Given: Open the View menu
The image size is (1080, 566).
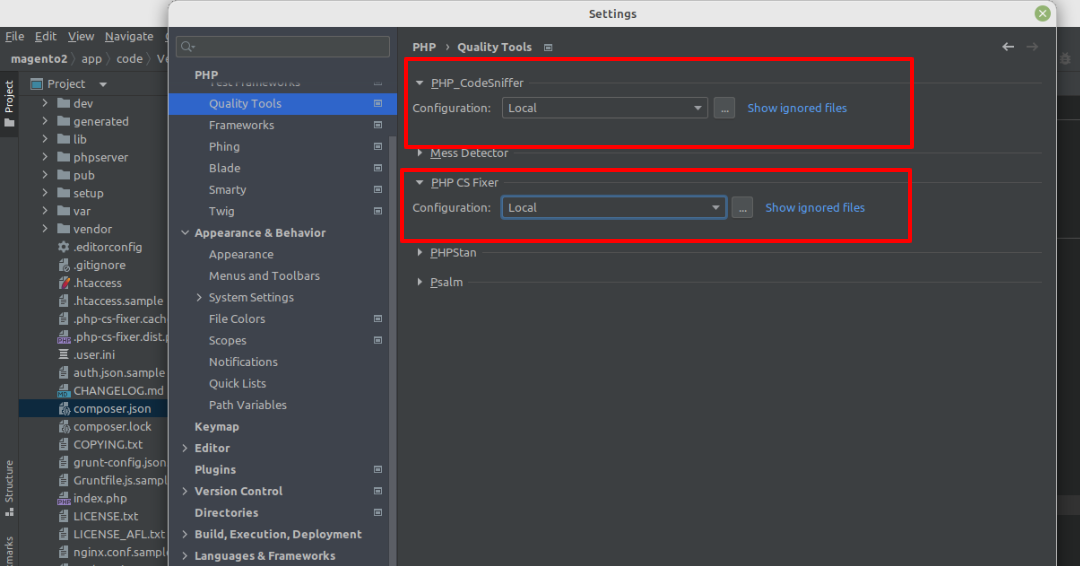Looking at the screenshot, I should (x=81, y=36).
